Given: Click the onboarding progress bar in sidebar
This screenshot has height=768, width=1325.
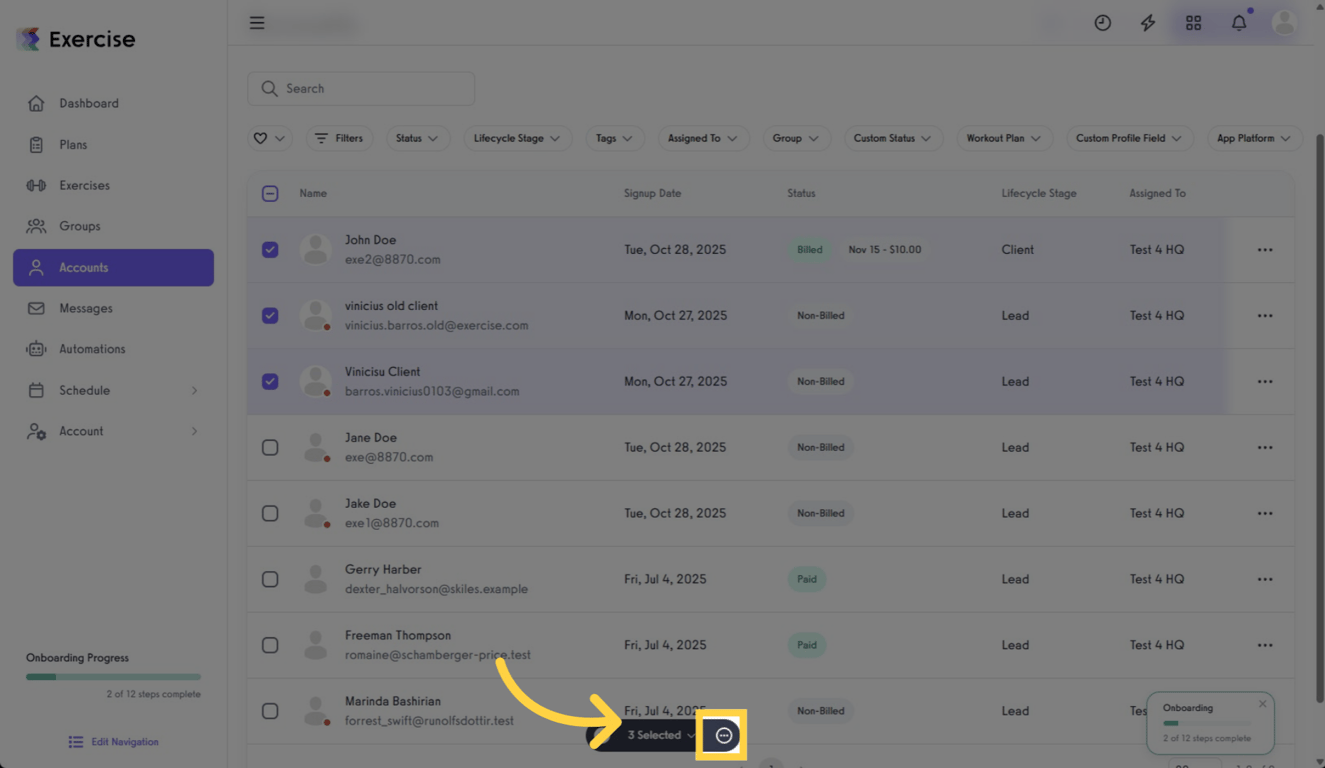Looking at the screenshot, I should 113,675.
